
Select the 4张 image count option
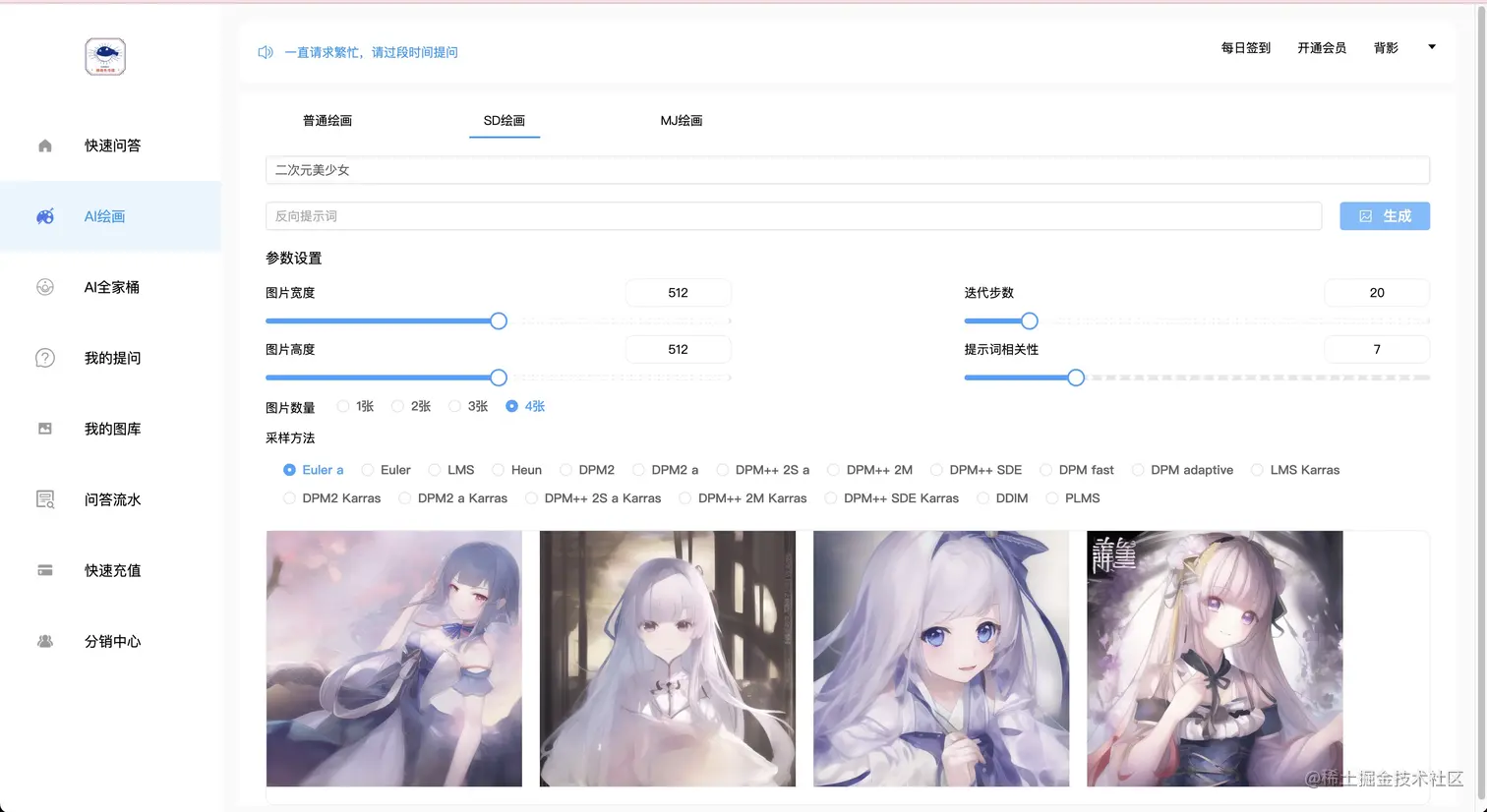click(512, 405)
